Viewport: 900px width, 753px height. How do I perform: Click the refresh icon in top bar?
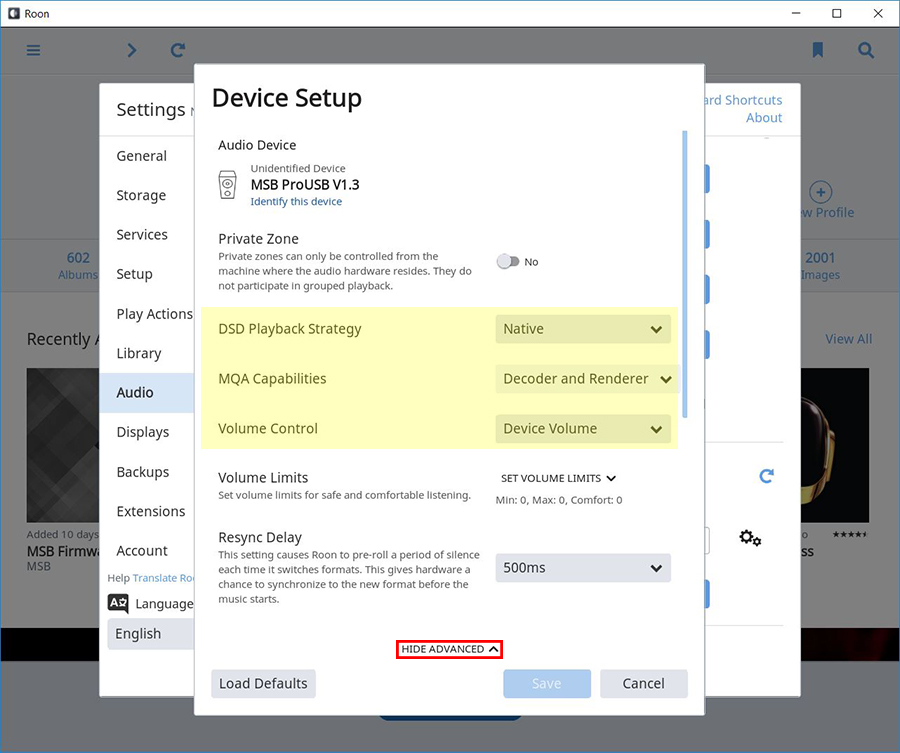click(x=178, y=50)
